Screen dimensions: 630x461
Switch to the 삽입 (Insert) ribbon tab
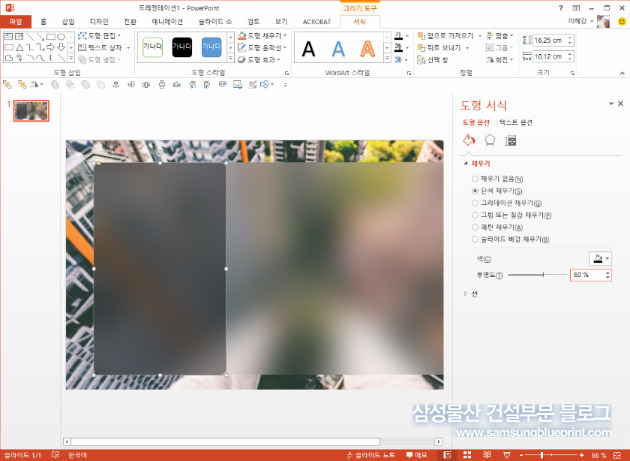[x=68, y=22]
